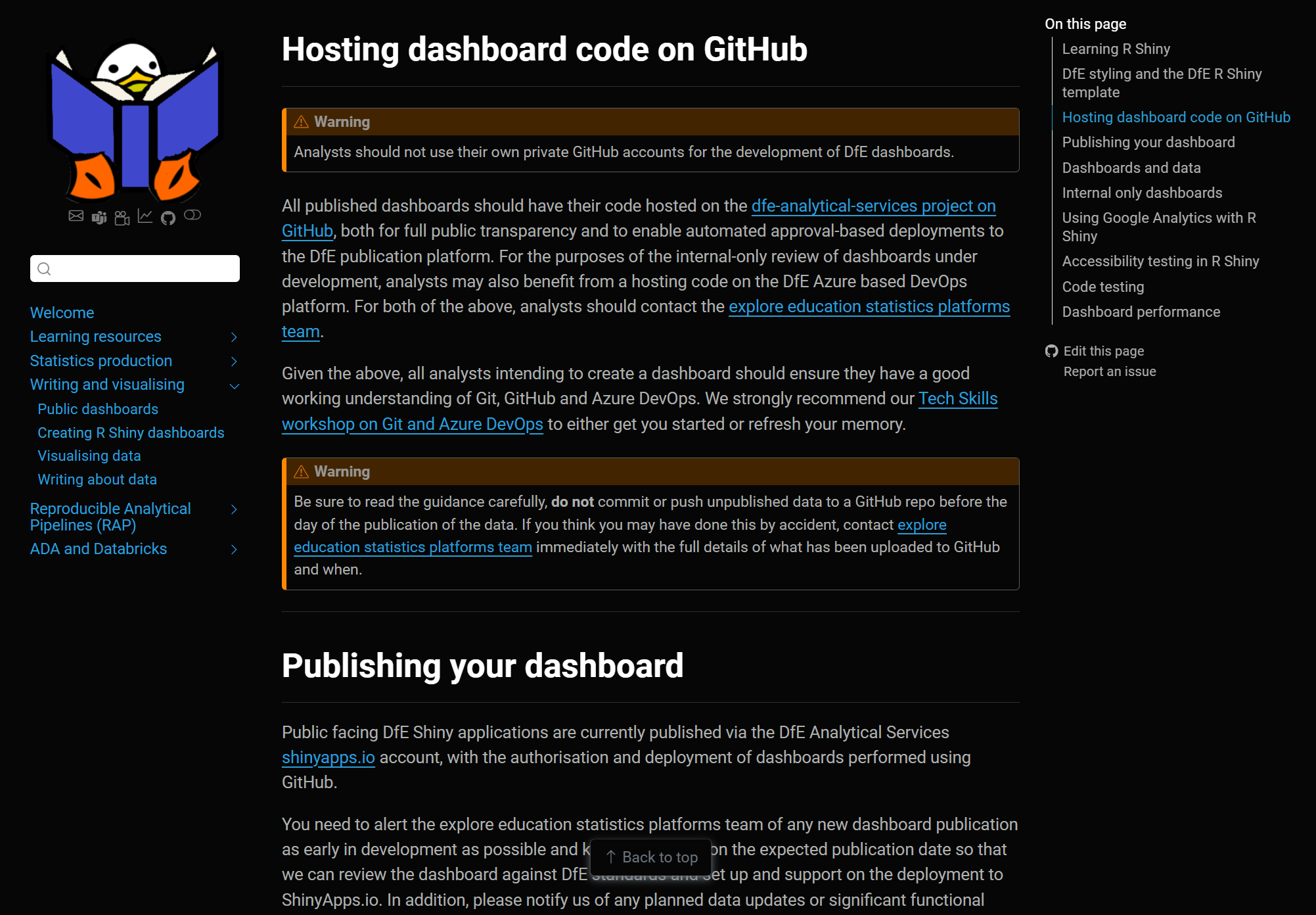Click Edit this page link
This screenshot has height=915, width=1316.
point(1103,351)
